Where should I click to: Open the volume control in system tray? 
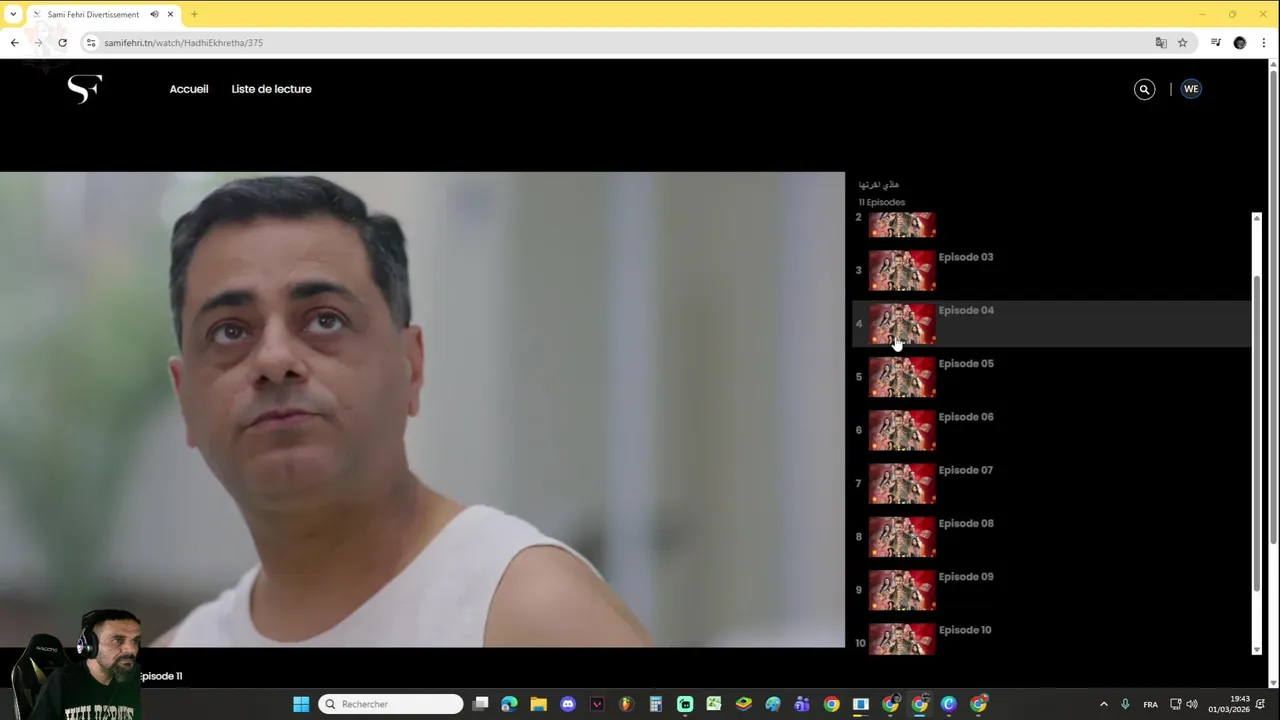pos(1191,704)
